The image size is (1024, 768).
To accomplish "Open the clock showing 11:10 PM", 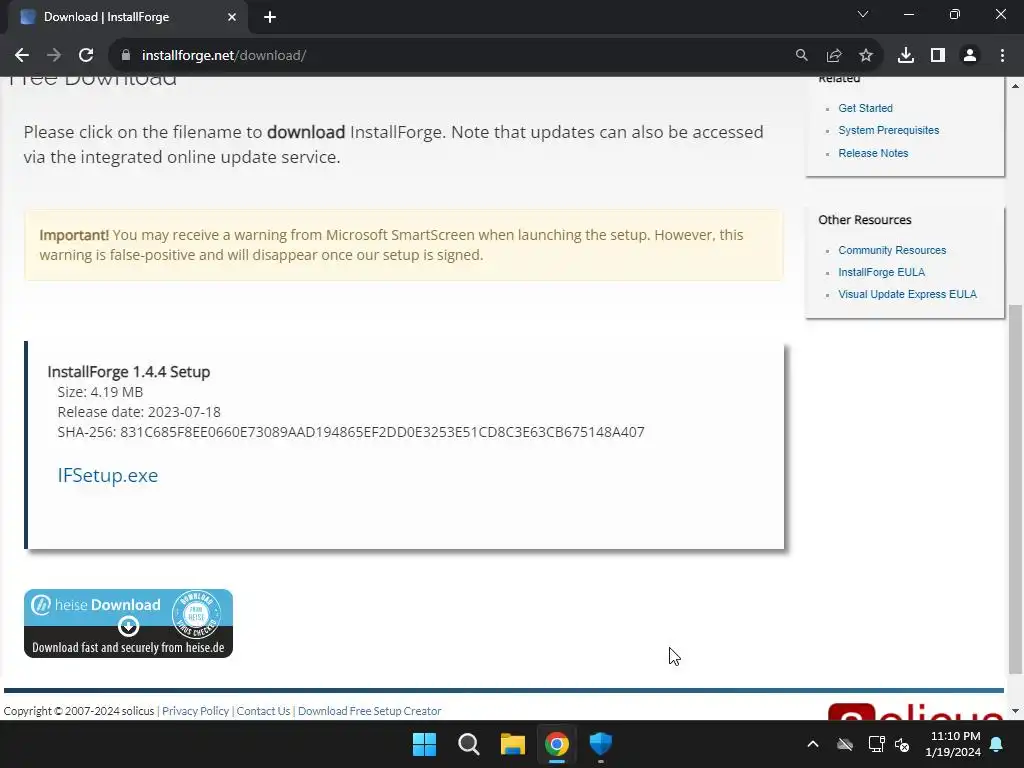I will pyautogui.click(x=953, y=744).
